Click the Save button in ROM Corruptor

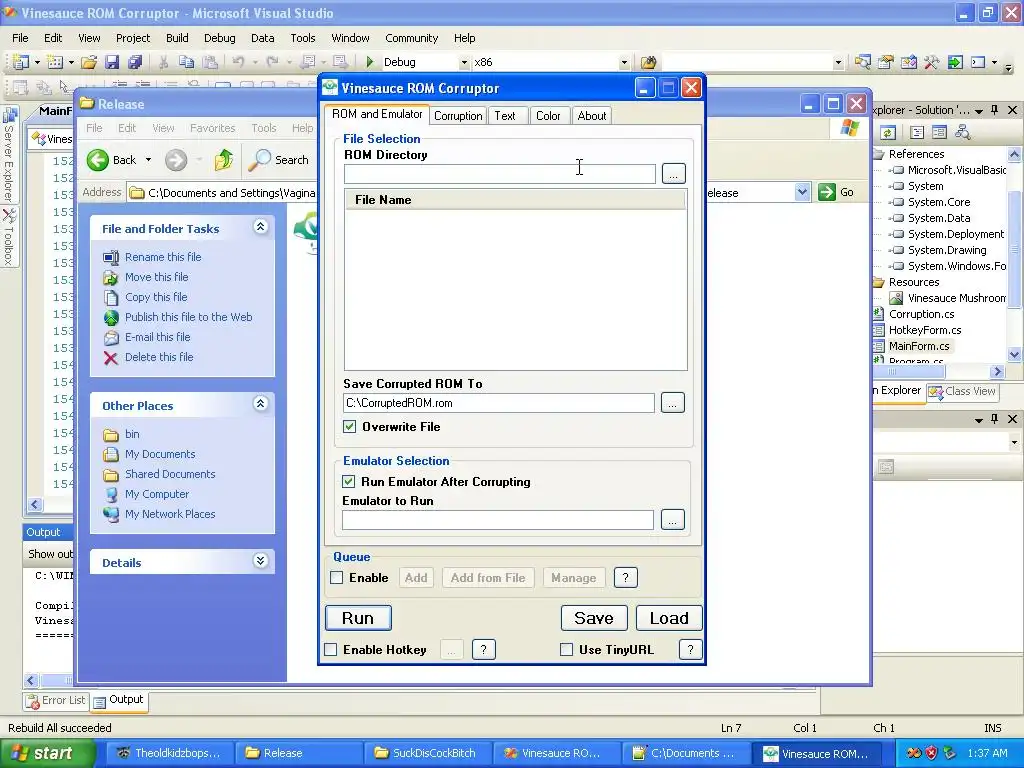coord(594,618)
